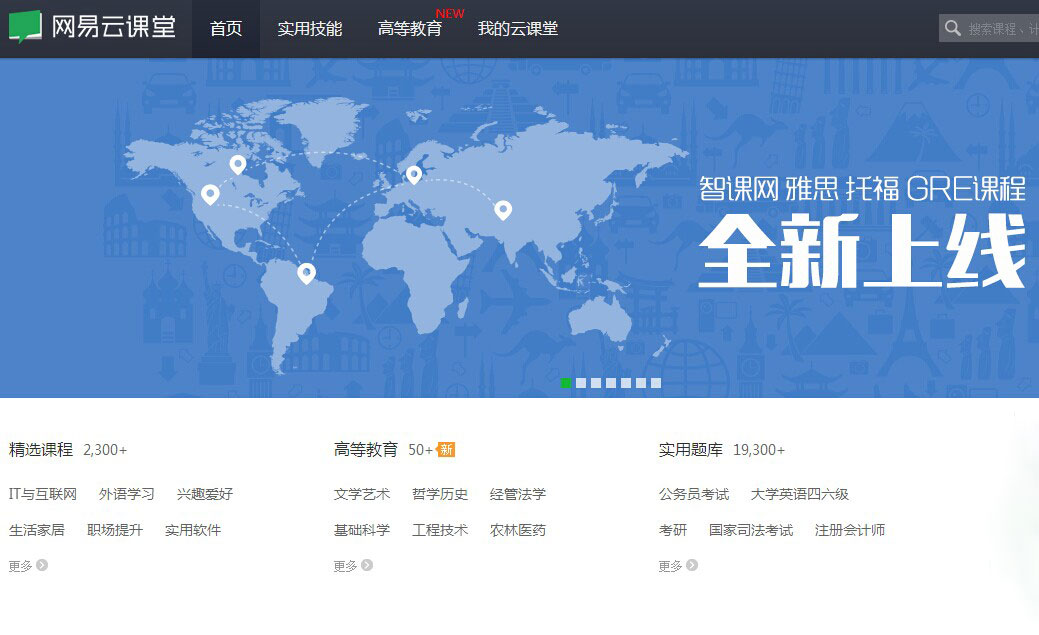Select the second carousel indicator dot
This screenshot has height=635, width=1039.
pos(580,381)
